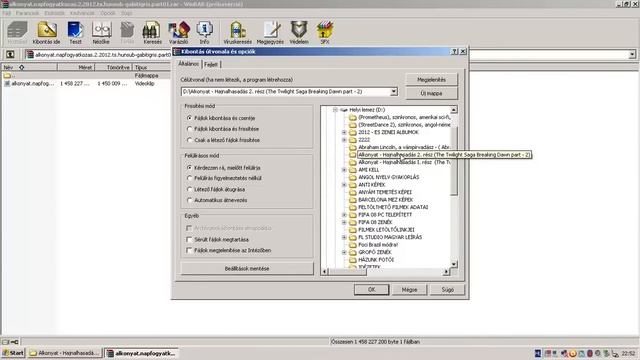Image resolution: width=640 pixels, height=360 pixels.
Task: Select Fájlok kibontása és frissítése radio
Action: coord(189,129)
